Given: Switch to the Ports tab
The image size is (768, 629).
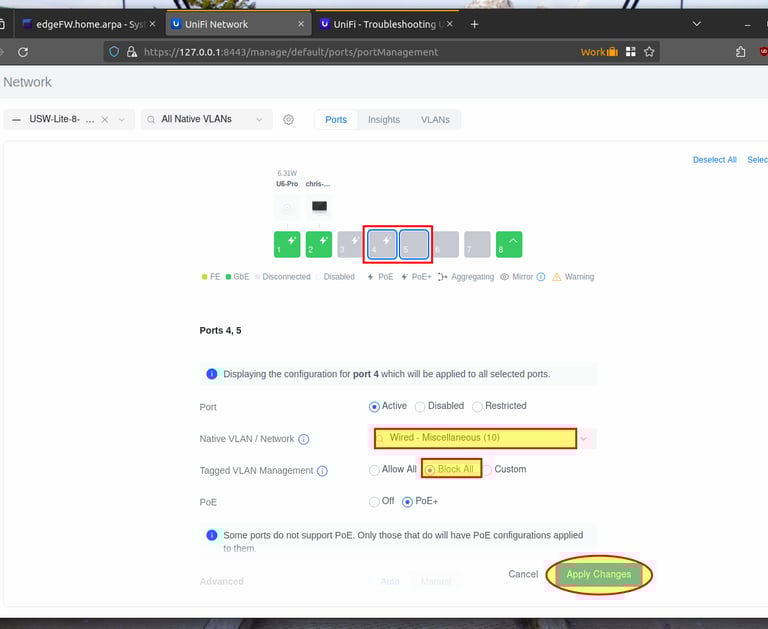Looking at the screenshot, I should pyautogui.click(x=336, y=120).
